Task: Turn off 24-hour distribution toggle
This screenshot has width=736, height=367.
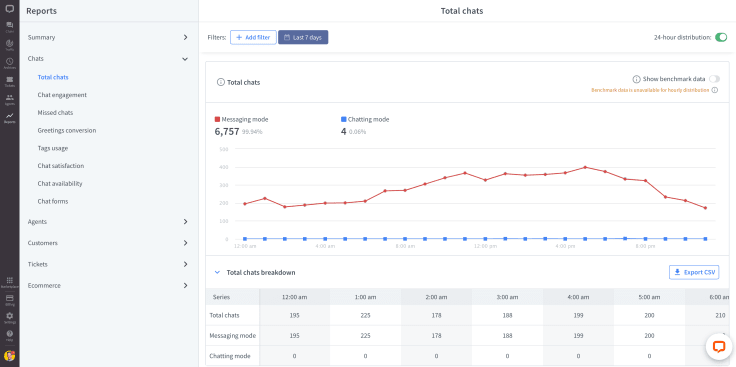Action: (x=721, y=38)
